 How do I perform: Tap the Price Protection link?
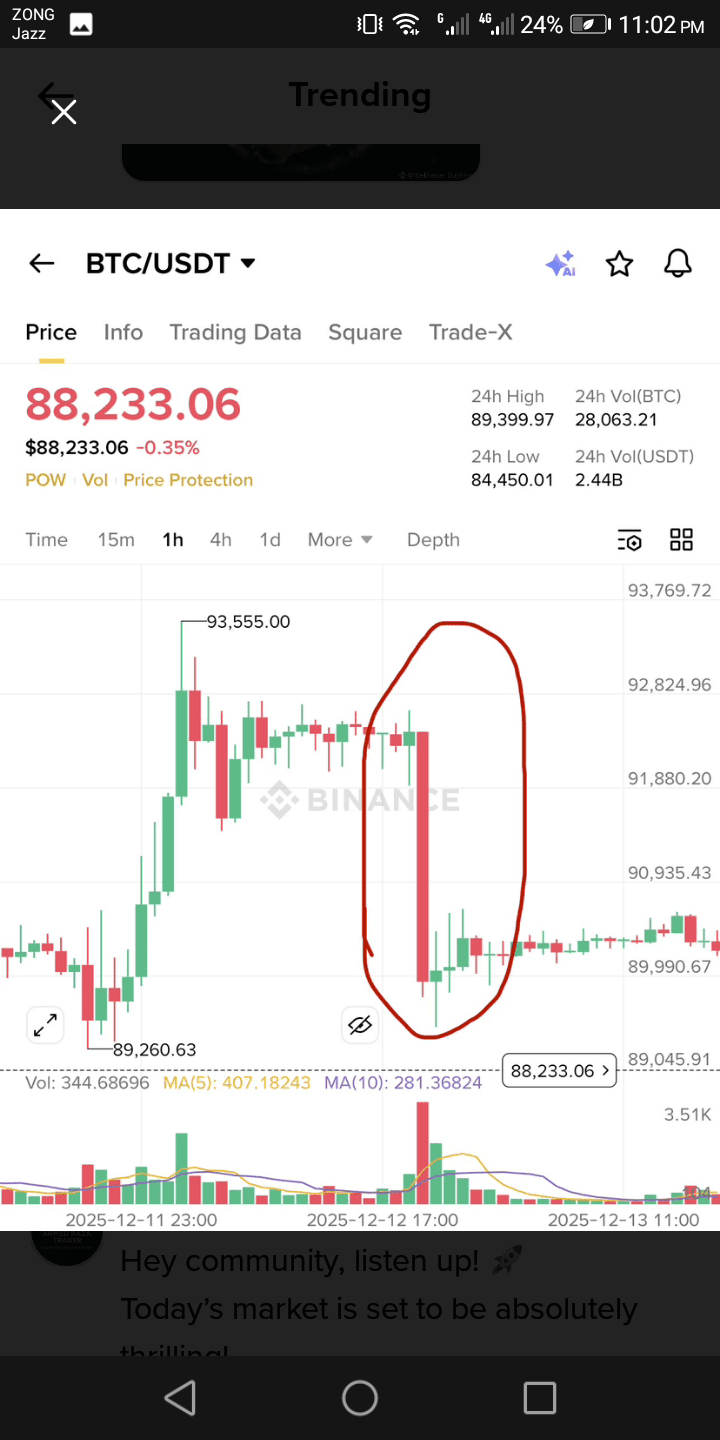pyautogui.click(x=188, y=480)
